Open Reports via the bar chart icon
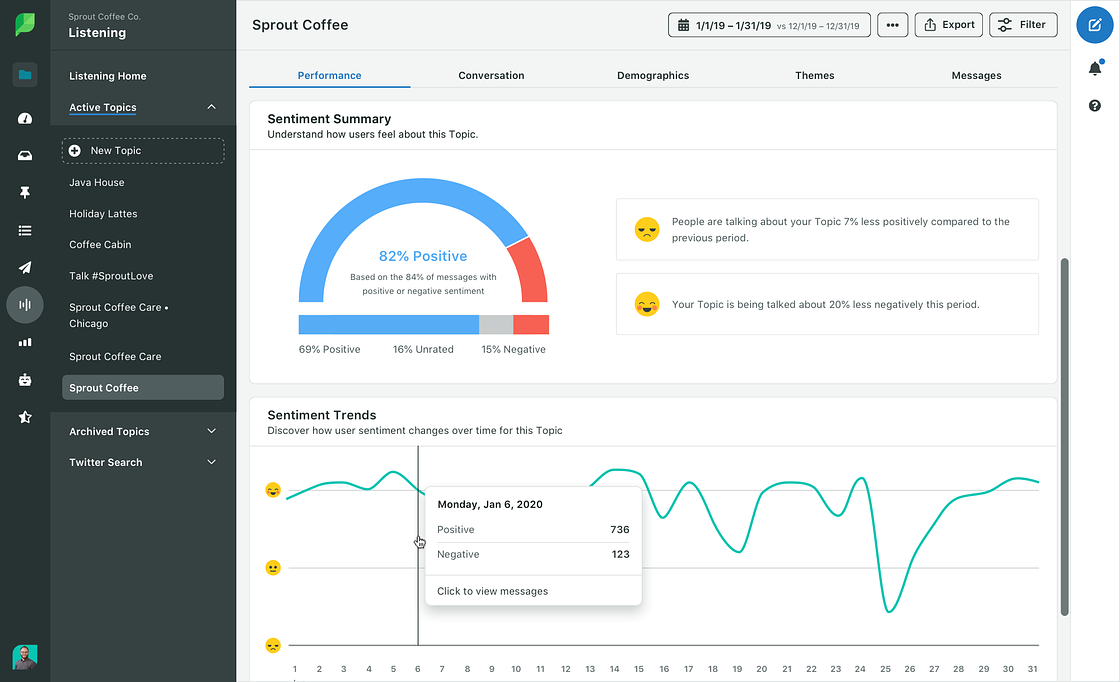This screenshot has height=682, width=1120. (x=24, y=342)
